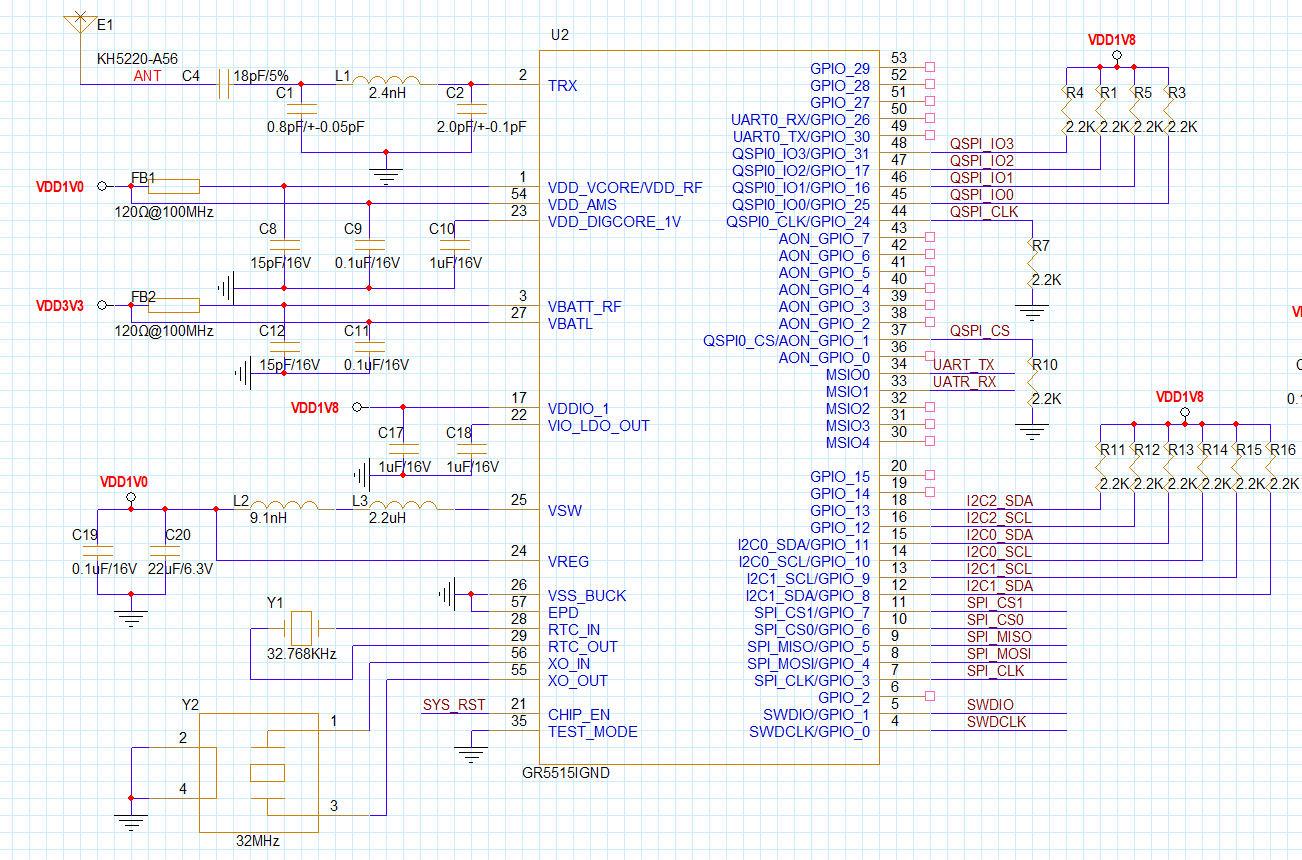Select the UART_TX net label
This screenshot has width=1302, height=860.
click(x=963, y=365)
